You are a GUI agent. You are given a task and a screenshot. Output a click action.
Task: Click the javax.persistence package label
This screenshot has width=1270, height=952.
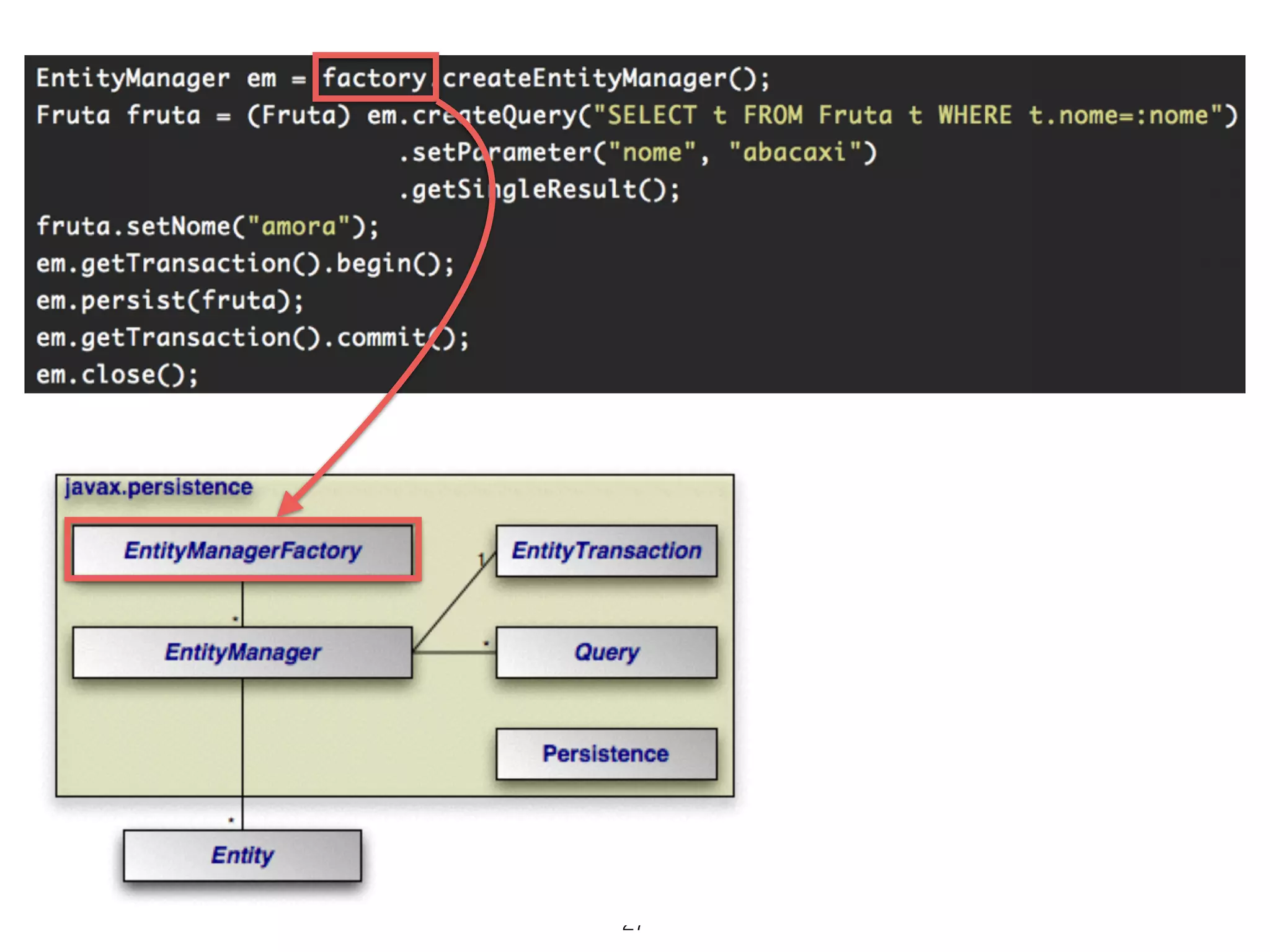[159, 487]
